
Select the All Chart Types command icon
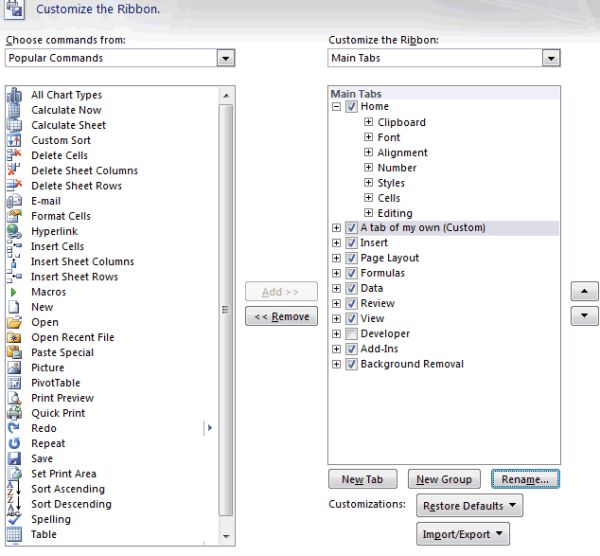pyautogui.click(x=14, y=95)
